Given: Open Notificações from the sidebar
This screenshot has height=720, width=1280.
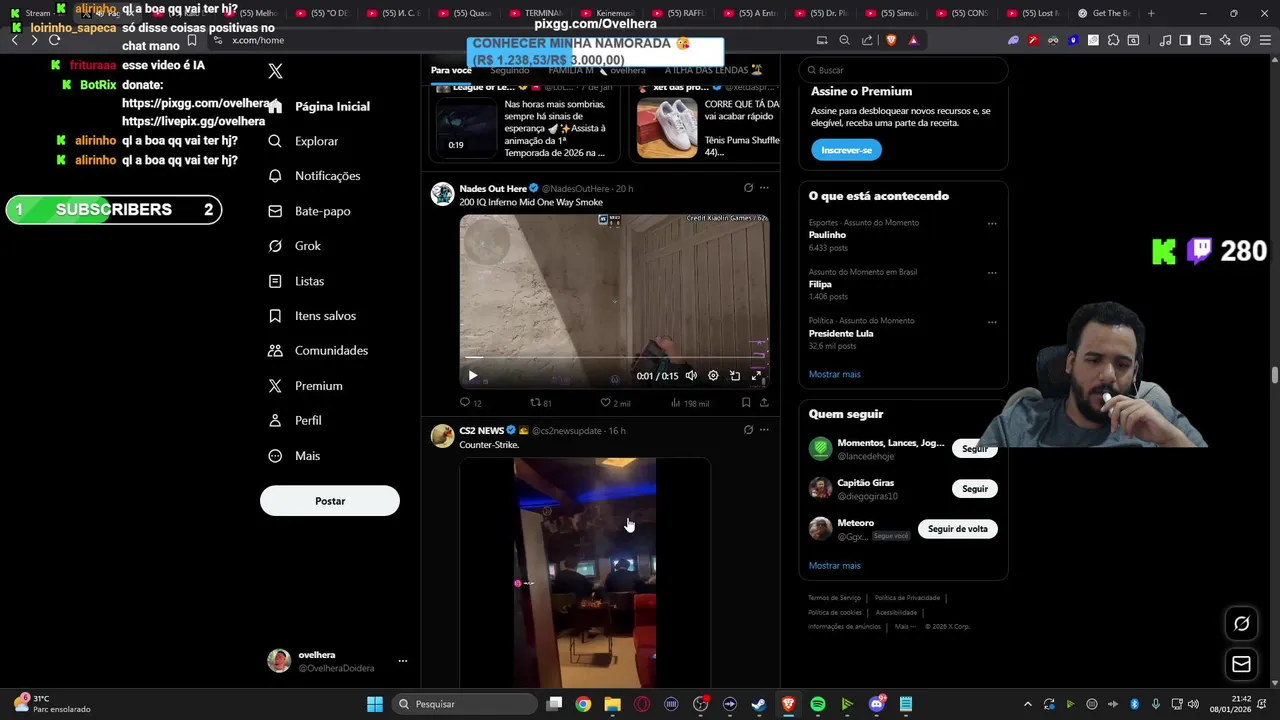Looking at the screenshot, I should [314, 176].
